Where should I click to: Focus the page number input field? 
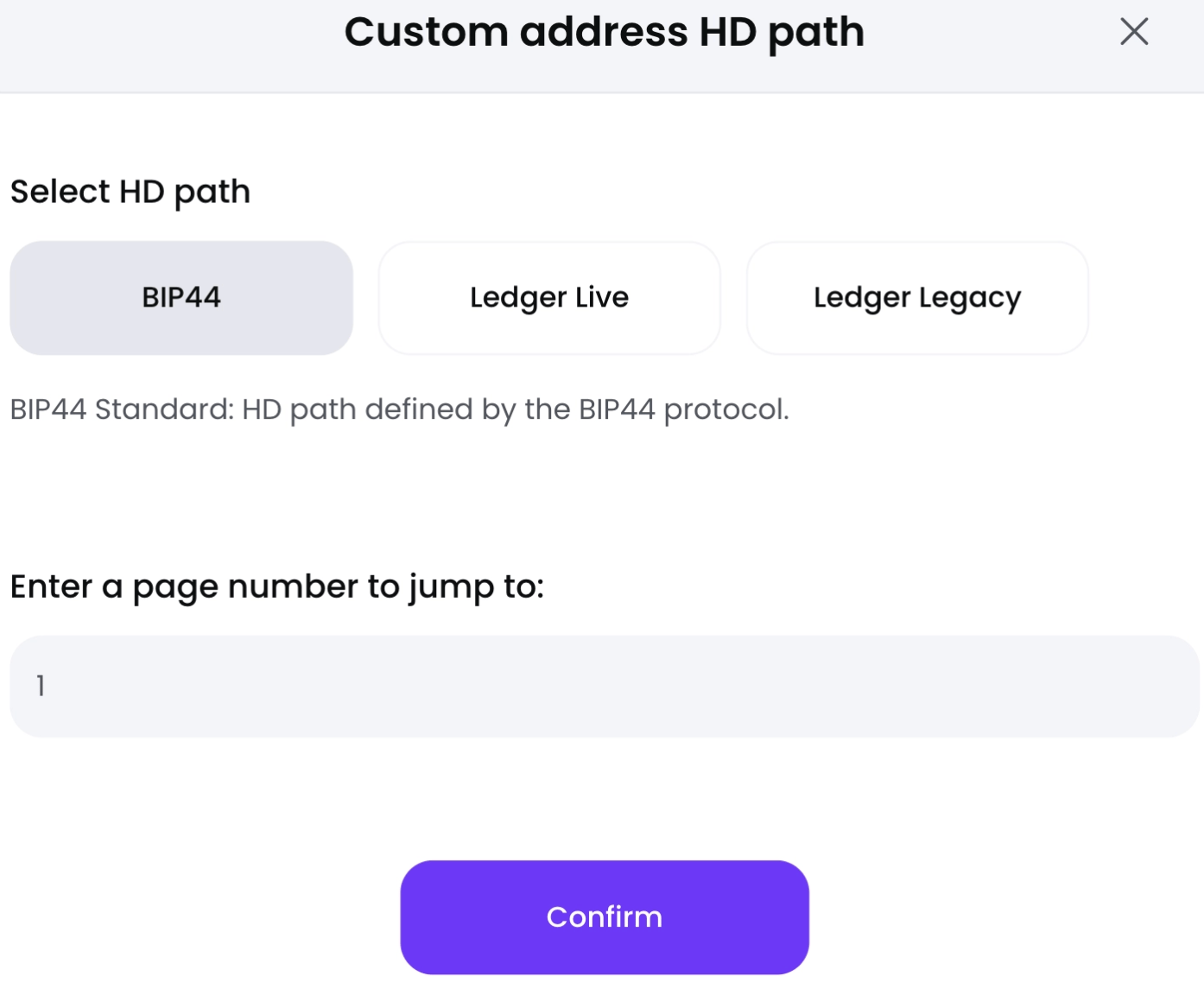pos(604,687)
